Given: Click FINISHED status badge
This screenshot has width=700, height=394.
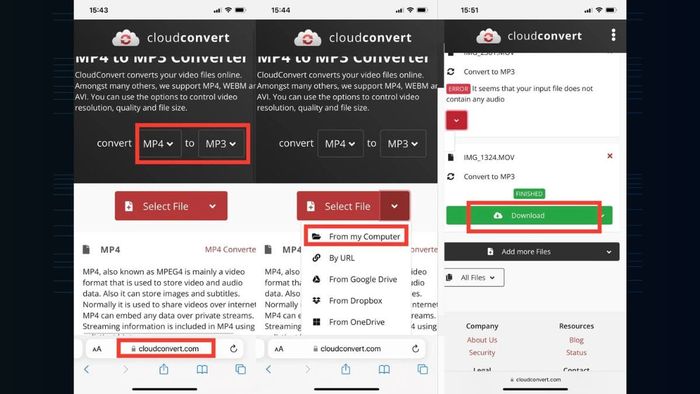Looking at the screenshot, I should [529, 194].
